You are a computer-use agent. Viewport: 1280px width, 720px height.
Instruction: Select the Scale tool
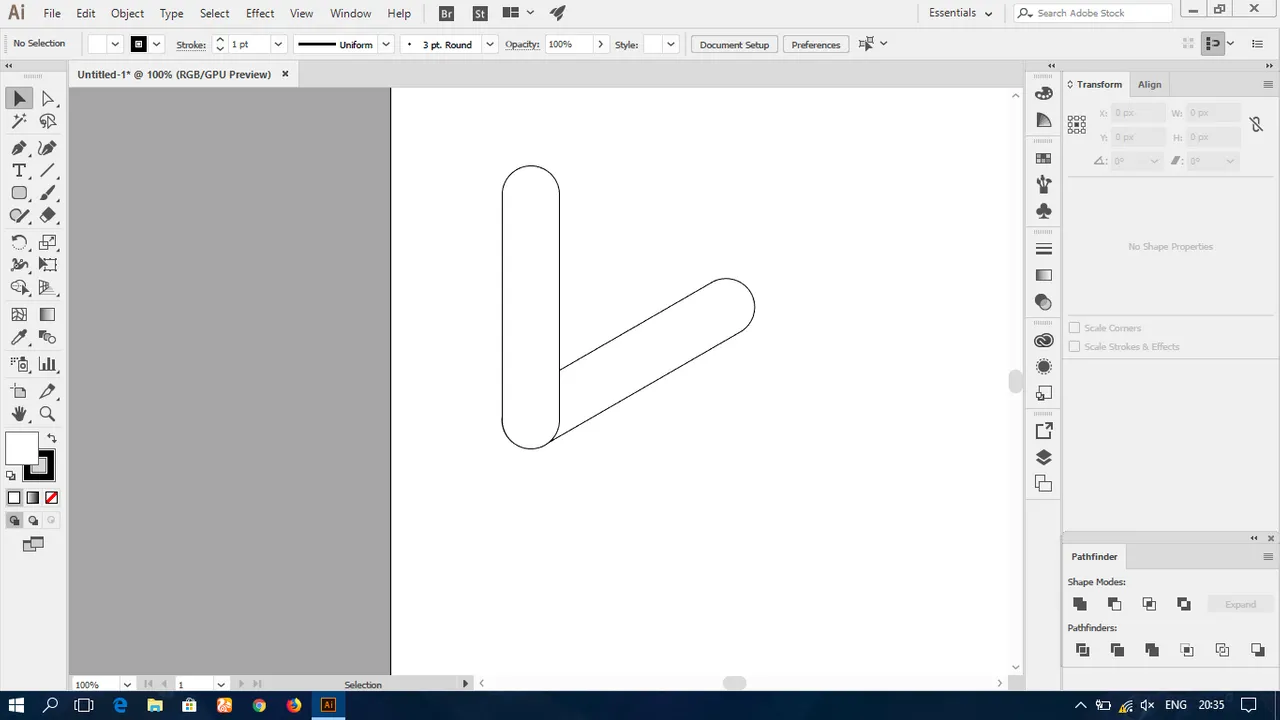48,242
